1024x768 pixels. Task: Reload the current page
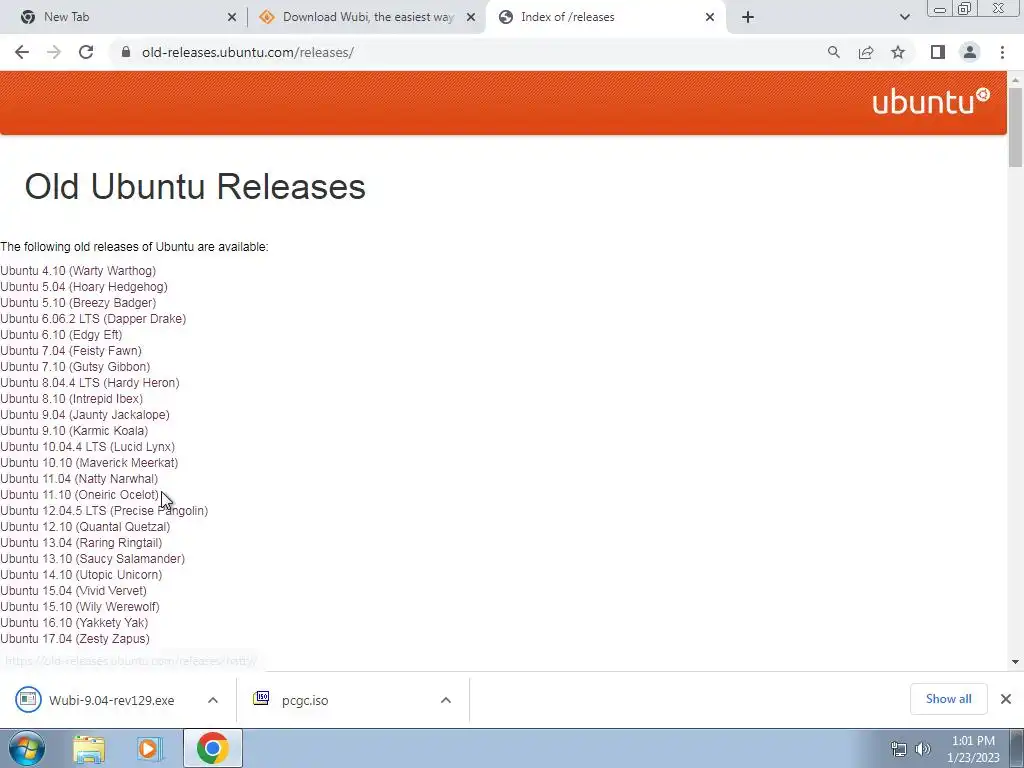point(86,52)
